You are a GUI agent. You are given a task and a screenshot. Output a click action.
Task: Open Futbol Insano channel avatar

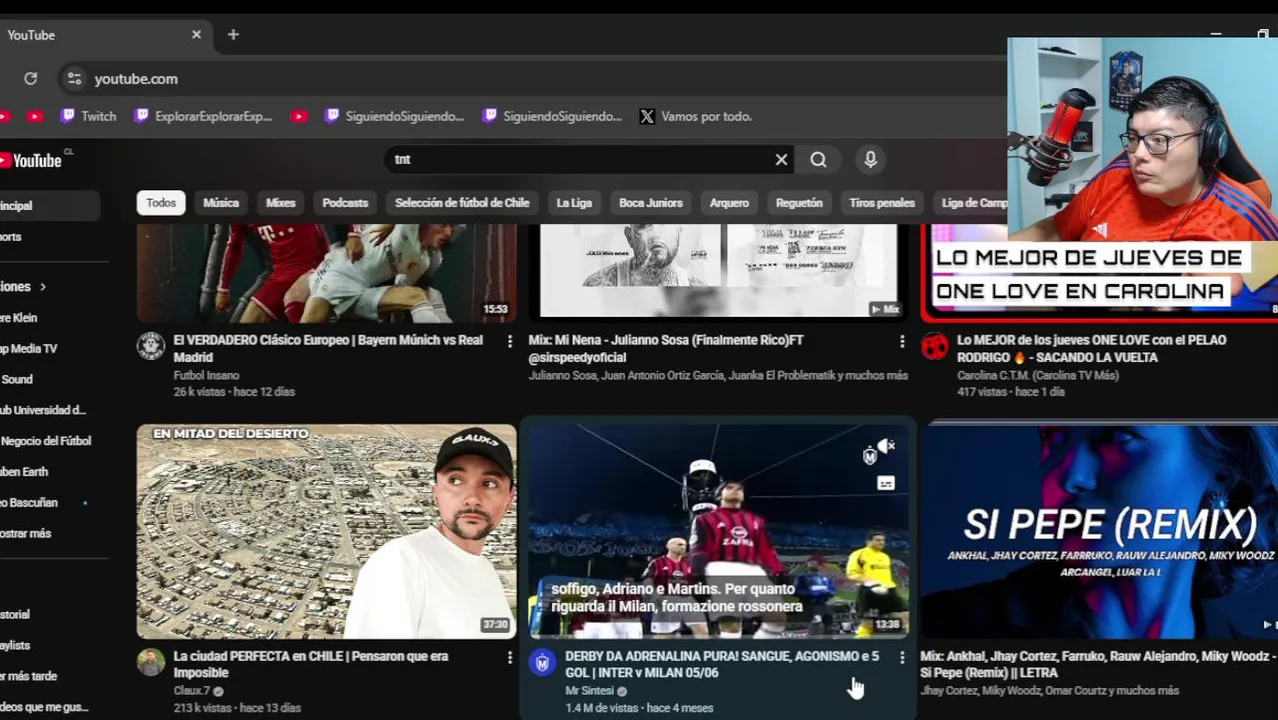pyautogui.click(x=151, y=346)
